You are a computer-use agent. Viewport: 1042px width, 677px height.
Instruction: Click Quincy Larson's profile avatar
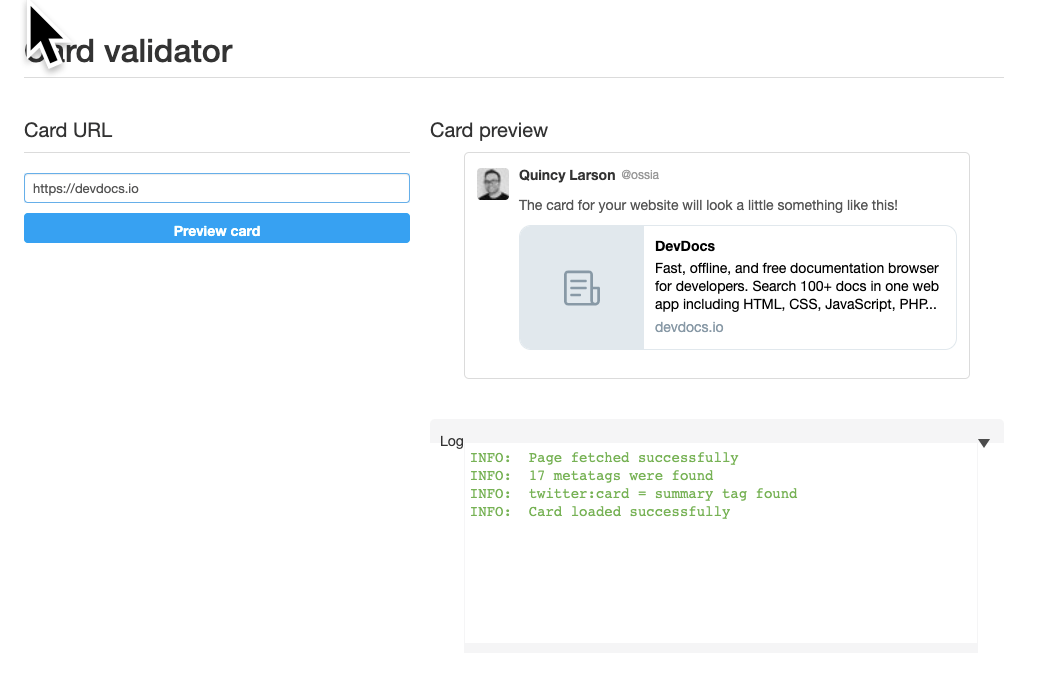click(x=493, y=184)
